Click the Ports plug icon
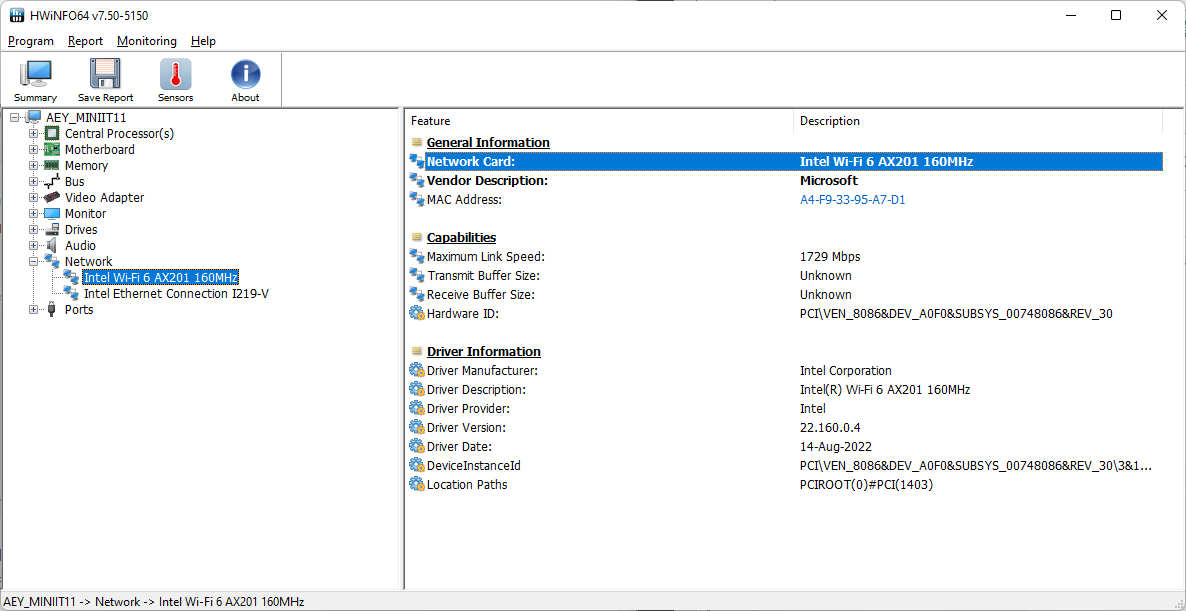This screenshot has height=611, width=1186. point(51,309)
